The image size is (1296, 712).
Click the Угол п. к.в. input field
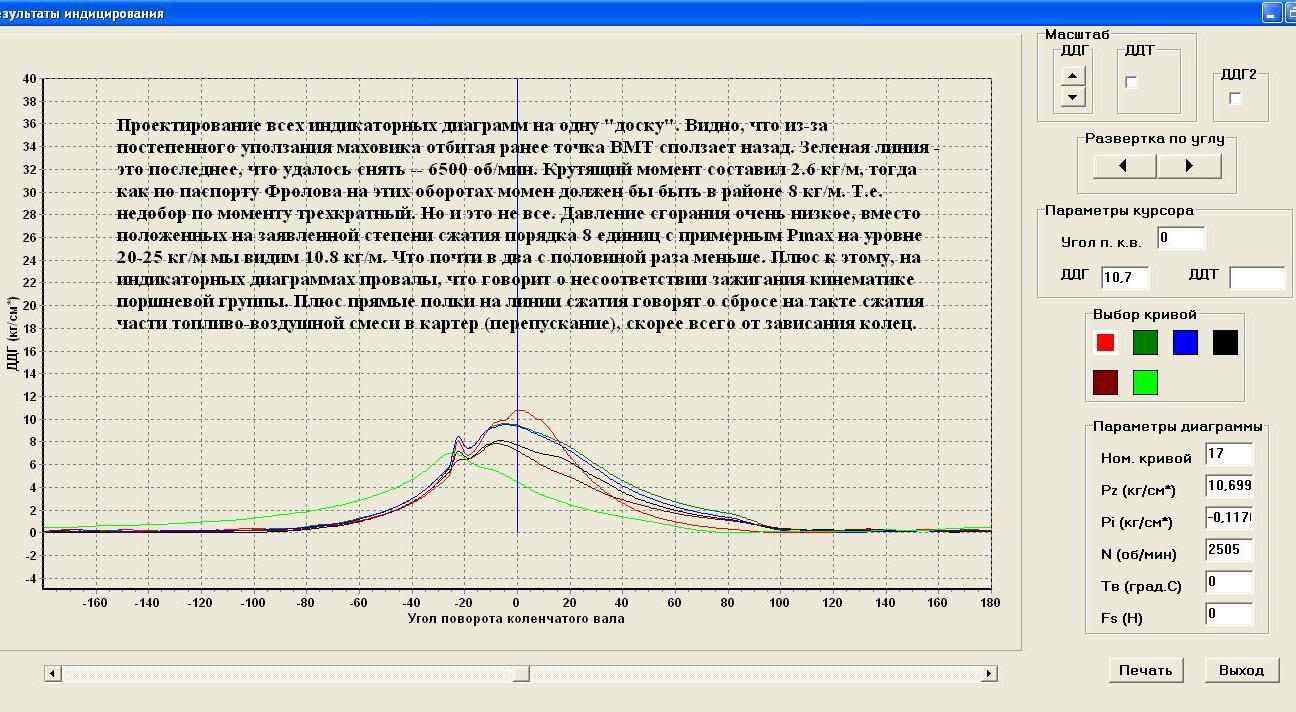pyautogui.click(x=1181, y=239)
